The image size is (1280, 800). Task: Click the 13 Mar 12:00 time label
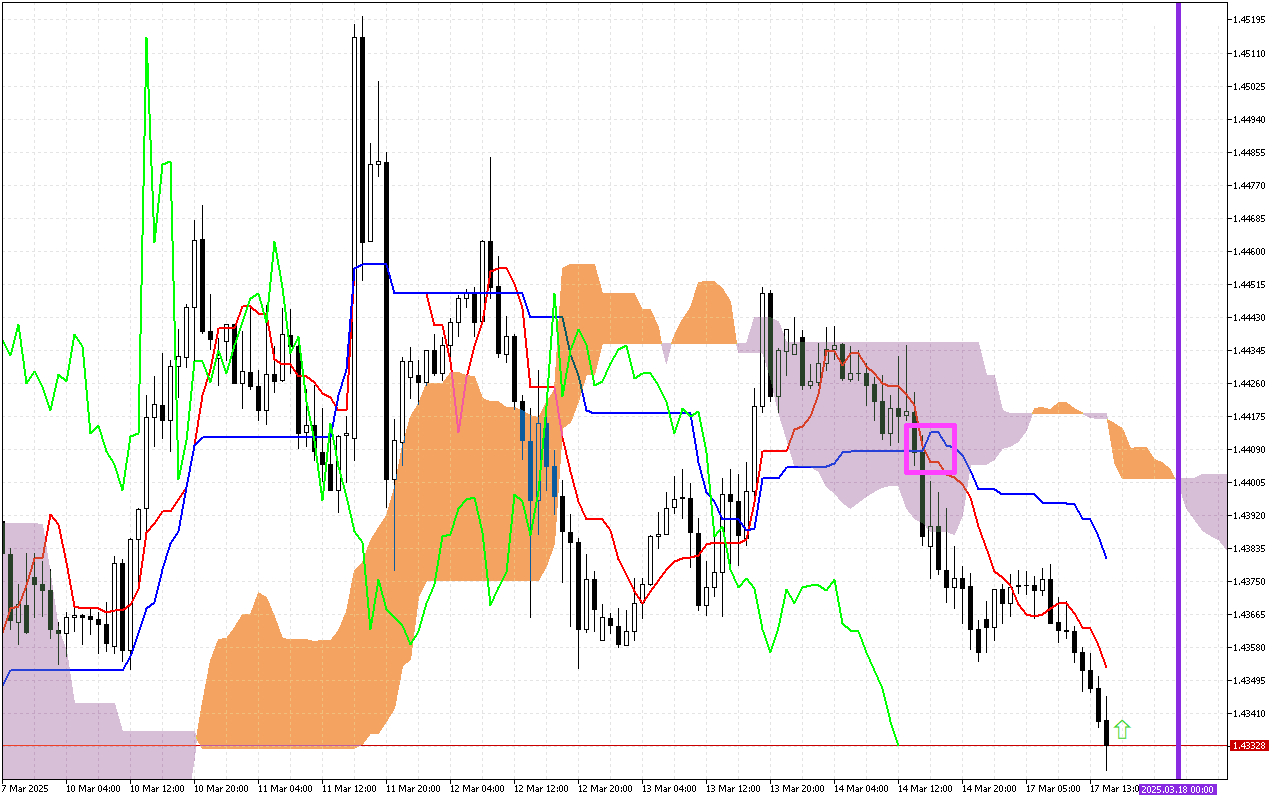click(734, 789)
